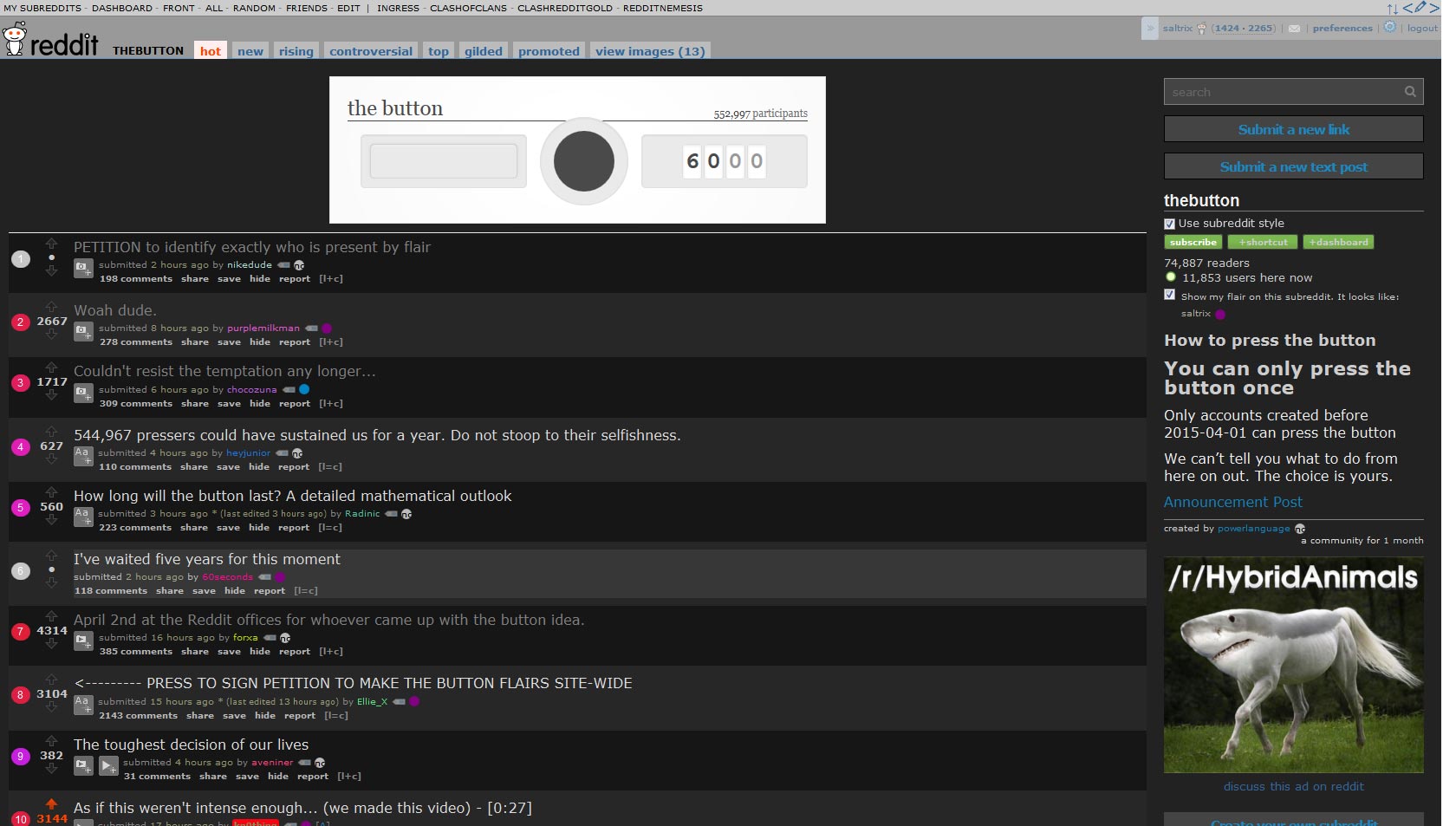
Task: Shift the shortcut bar with left angle arrow
Action: [x=1407, y=8]
